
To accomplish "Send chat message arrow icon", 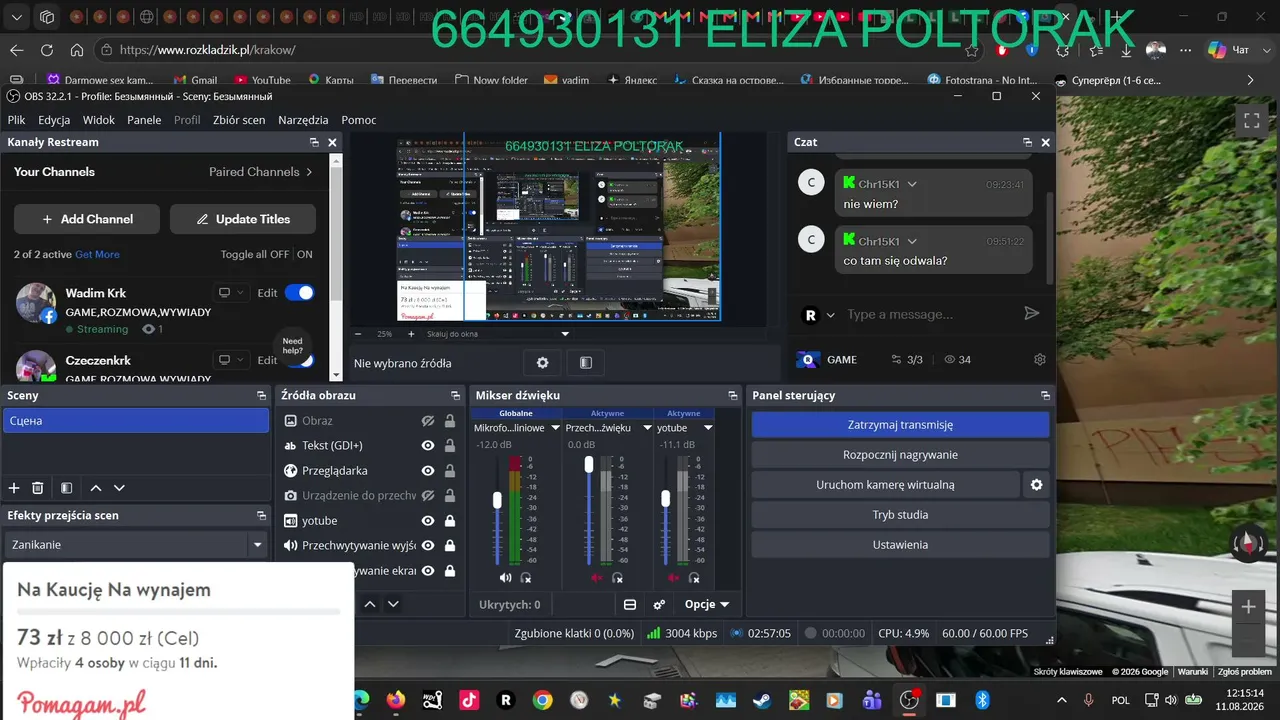I will click(x=1032, y=314).
